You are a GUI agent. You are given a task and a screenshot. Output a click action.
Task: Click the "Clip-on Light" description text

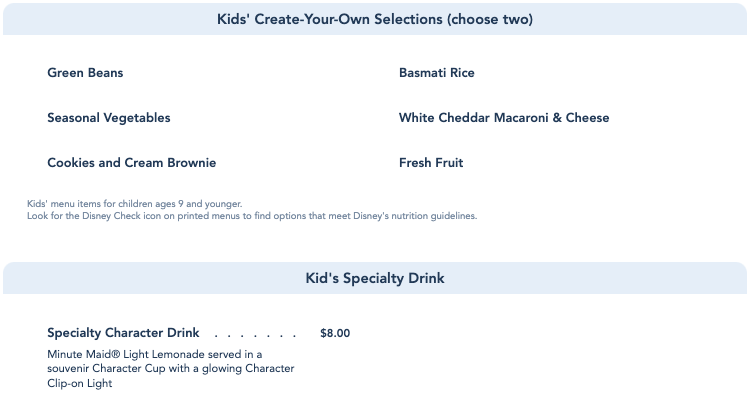79,384
